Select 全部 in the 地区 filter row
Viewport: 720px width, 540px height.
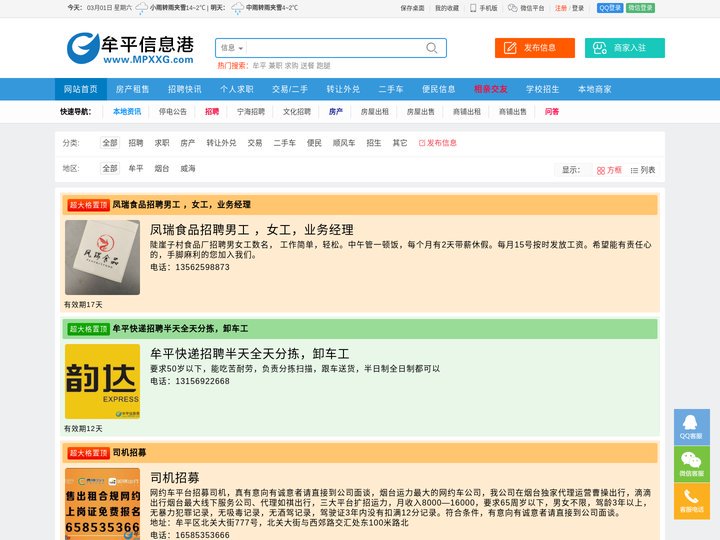click(110, 169)
